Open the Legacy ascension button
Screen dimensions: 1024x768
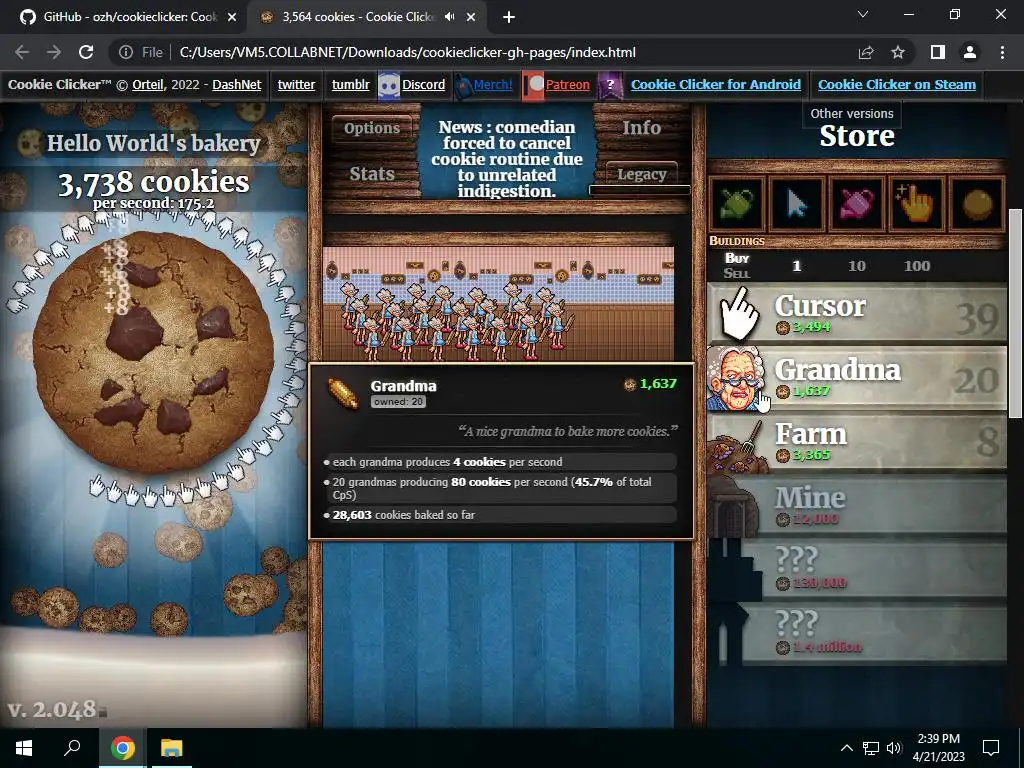641,174
